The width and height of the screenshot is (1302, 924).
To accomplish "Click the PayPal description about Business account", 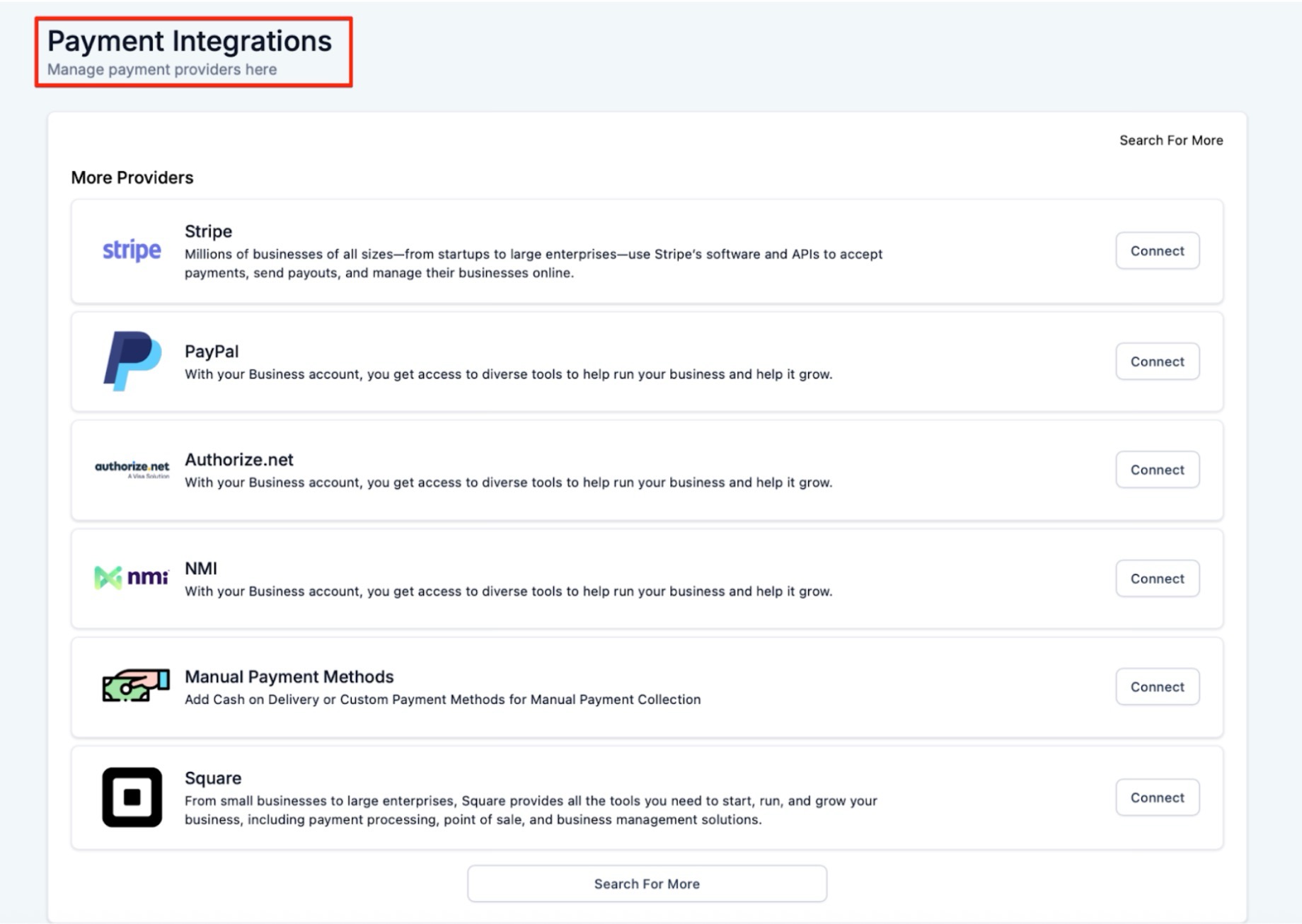I will pos(508,374).
